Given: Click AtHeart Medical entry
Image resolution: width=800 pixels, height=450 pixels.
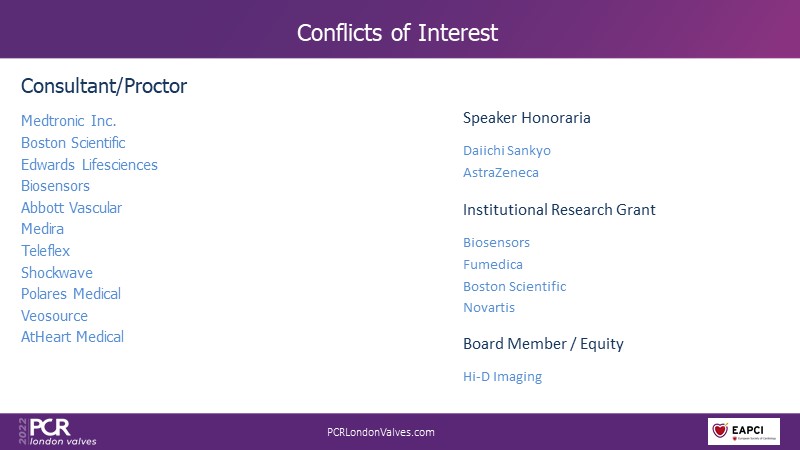Looking at the screenshot, I should coord(72,337).
